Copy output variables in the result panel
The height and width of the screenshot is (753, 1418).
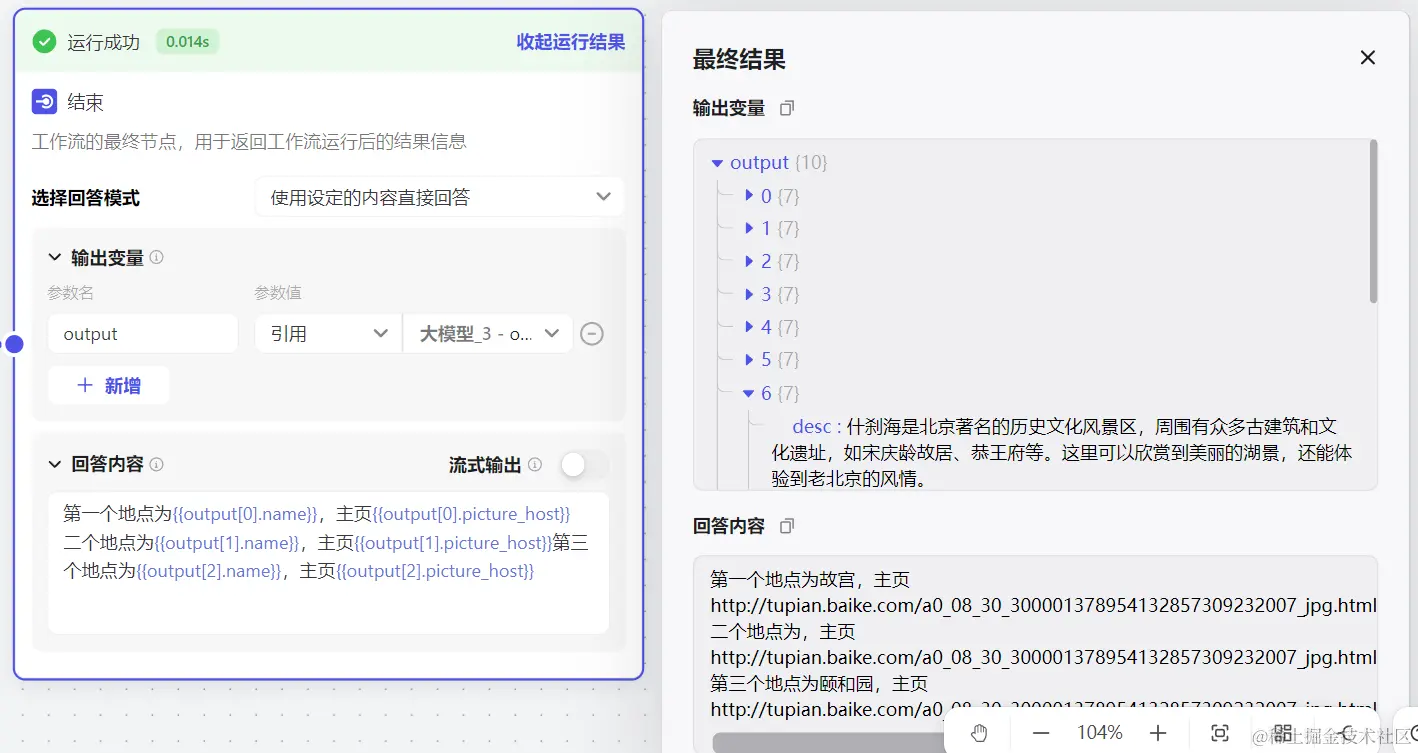[787, 108]
